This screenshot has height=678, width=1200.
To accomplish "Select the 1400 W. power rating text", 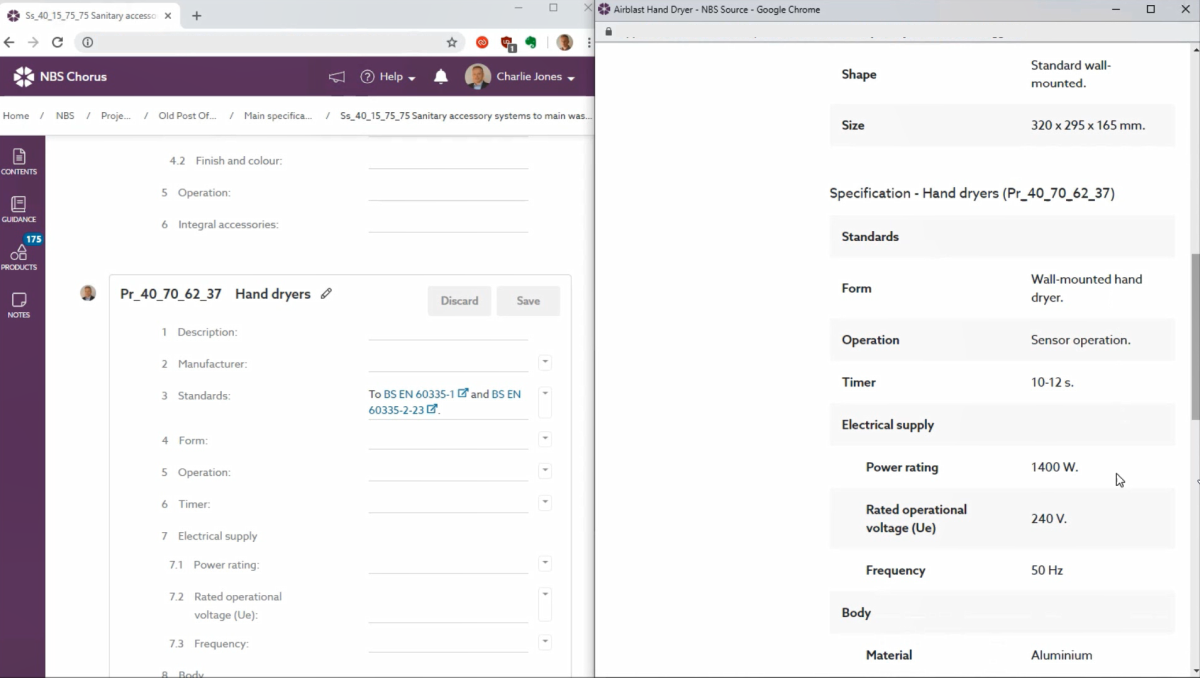I will pos(1054,467).
